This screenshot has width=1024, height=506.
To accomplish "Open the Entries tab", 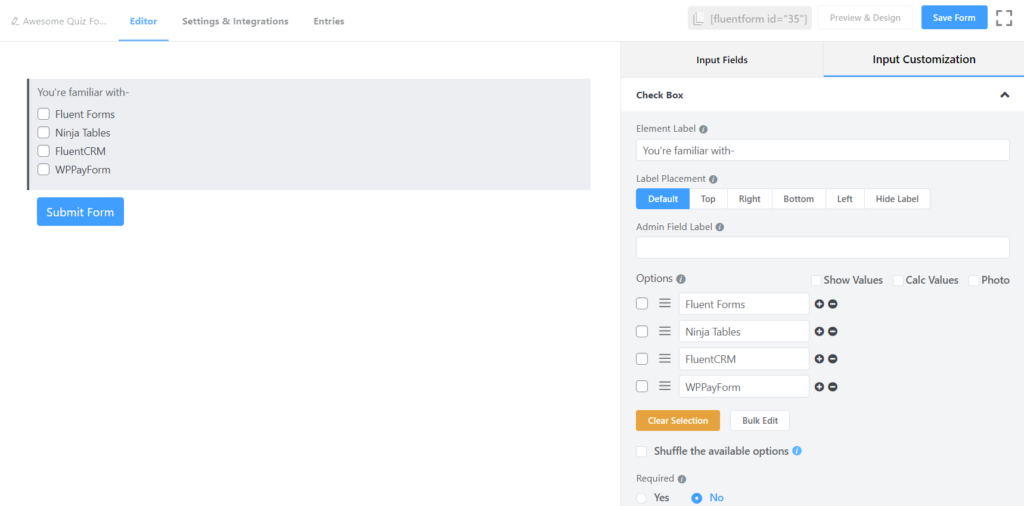I will pyautogui.click(x=328, y=21).
